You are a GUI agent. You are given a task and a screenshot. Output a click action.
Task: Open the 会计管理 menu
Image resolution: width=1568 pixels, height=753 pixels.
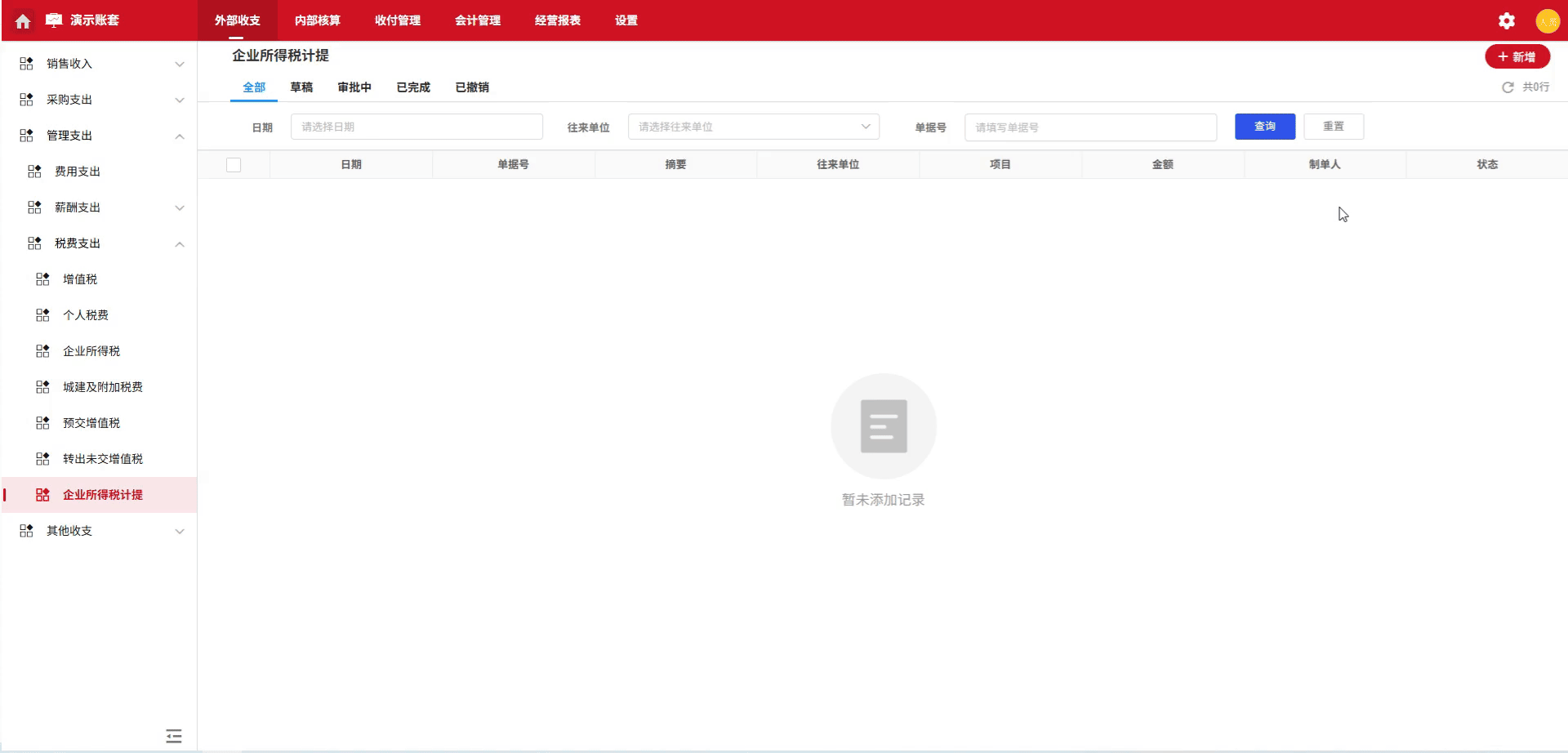click(478, 20)
